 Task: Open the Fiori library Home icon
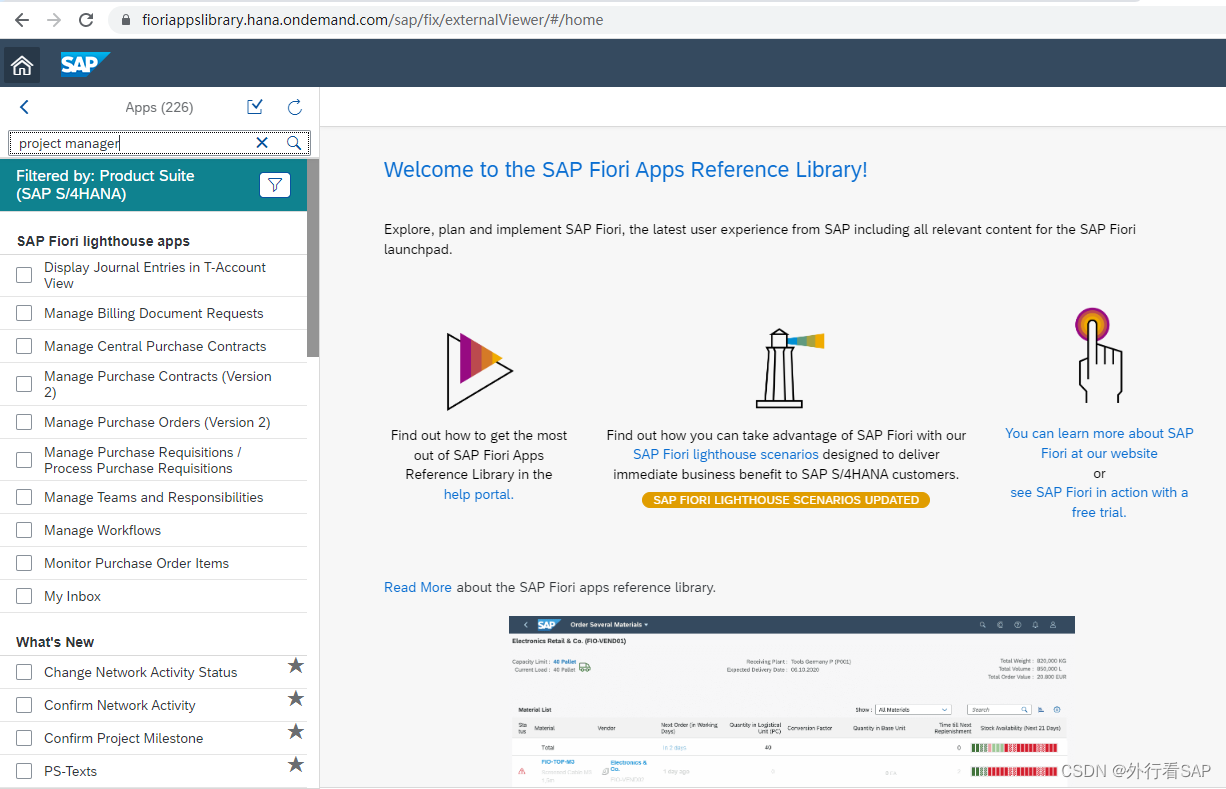coord(22,65)
